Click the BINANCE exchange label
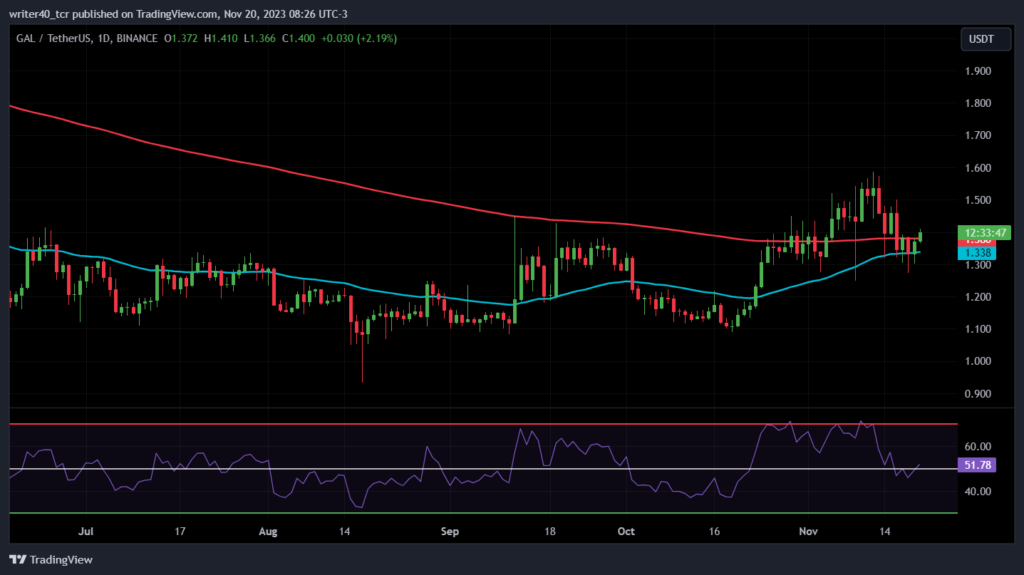This screenshot has height=575, width=1024. (x=137, y=39)
